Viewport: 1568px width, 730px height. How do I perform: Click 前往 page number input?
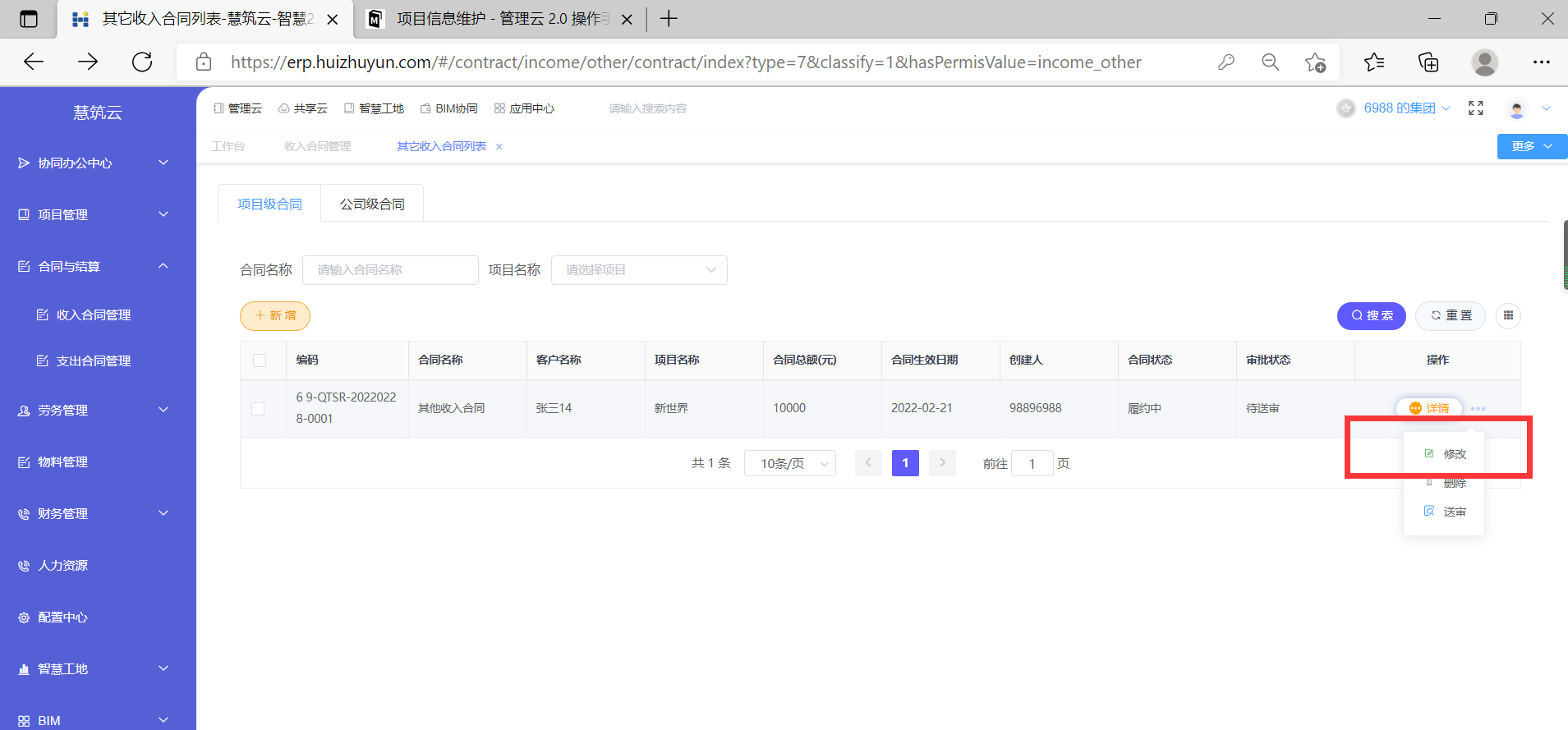[1032, 463]
